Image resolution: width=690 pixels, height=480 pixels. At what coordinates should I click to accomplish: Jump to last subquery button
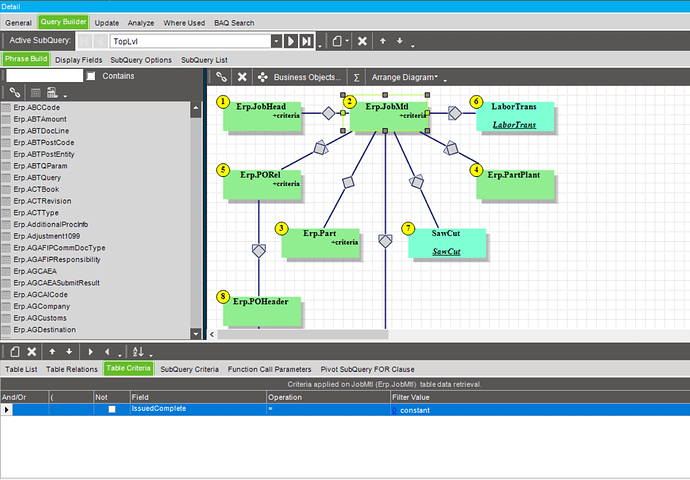[306, 41]
